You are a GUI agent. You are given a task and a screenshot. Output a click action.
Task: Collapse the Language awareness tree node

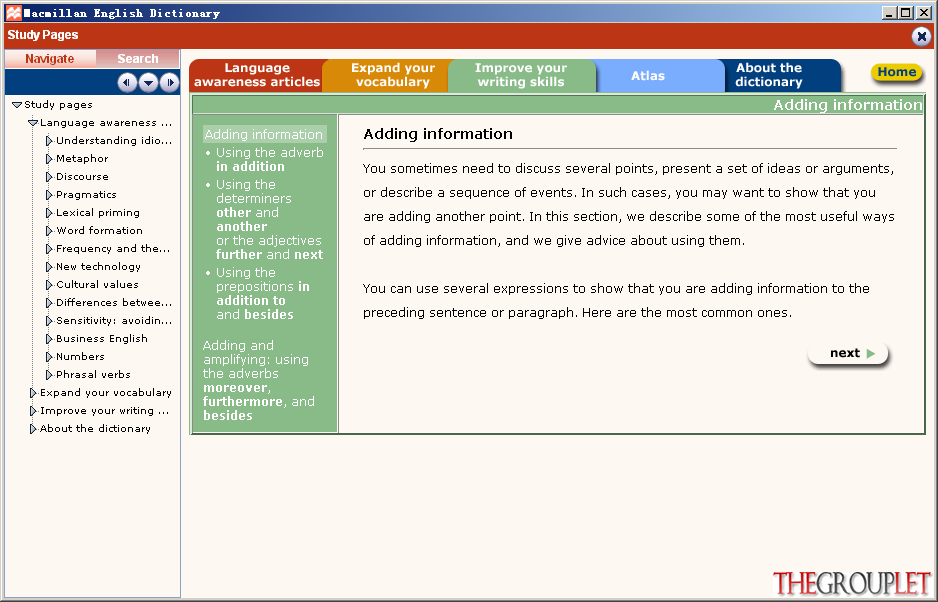33,123
